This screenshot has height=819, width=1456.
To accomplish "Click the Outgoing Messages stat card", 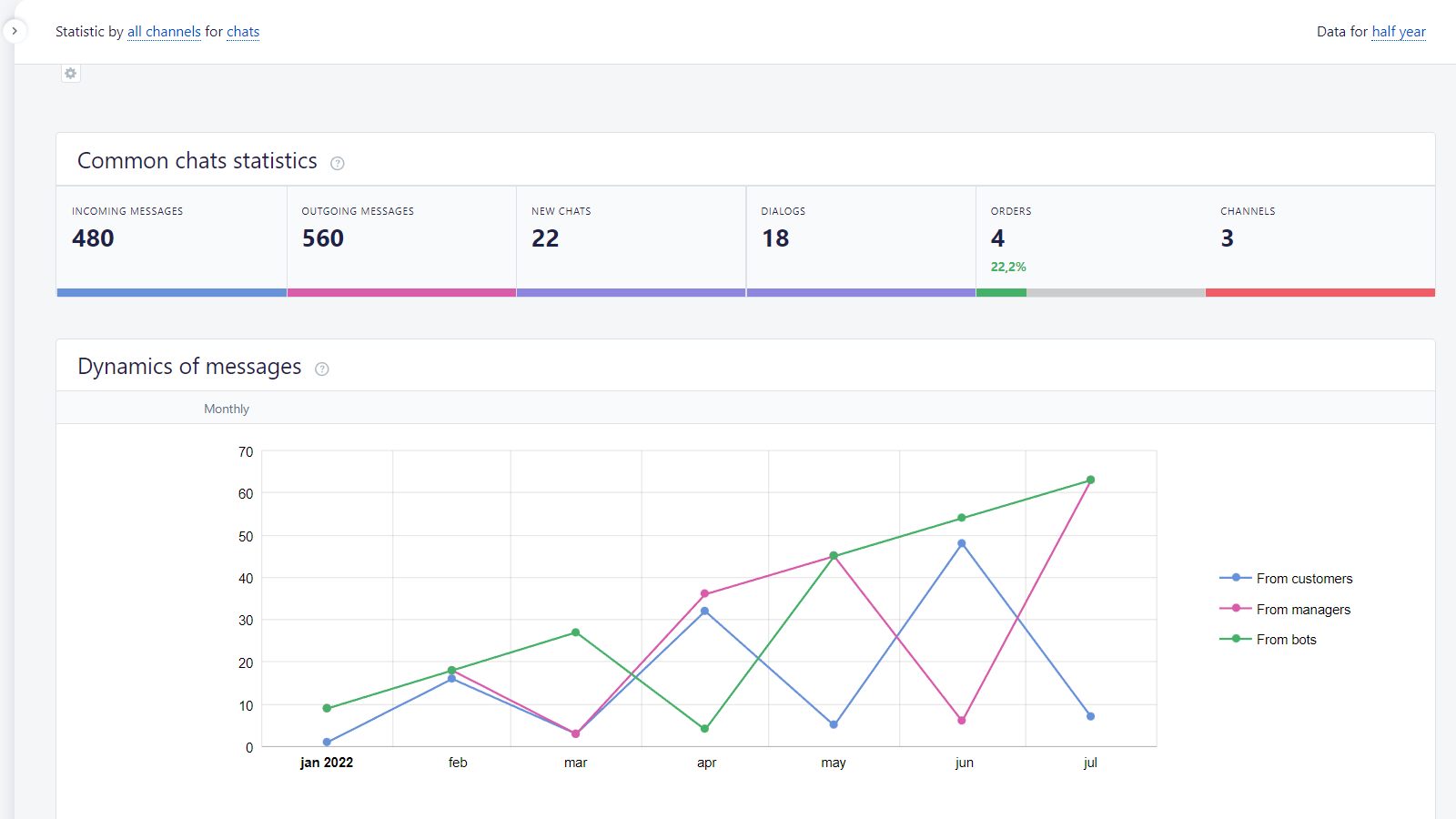I will [x=401, y=238].
